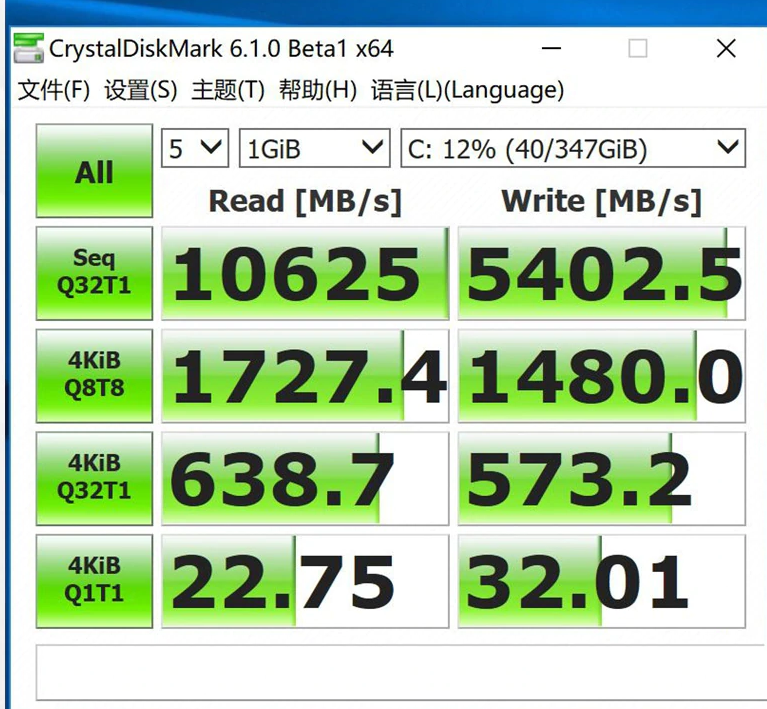767x709 pixels.
Task: Click the Write [MB/s] column header
Action: pyautogui.click(x=602, y=201)
